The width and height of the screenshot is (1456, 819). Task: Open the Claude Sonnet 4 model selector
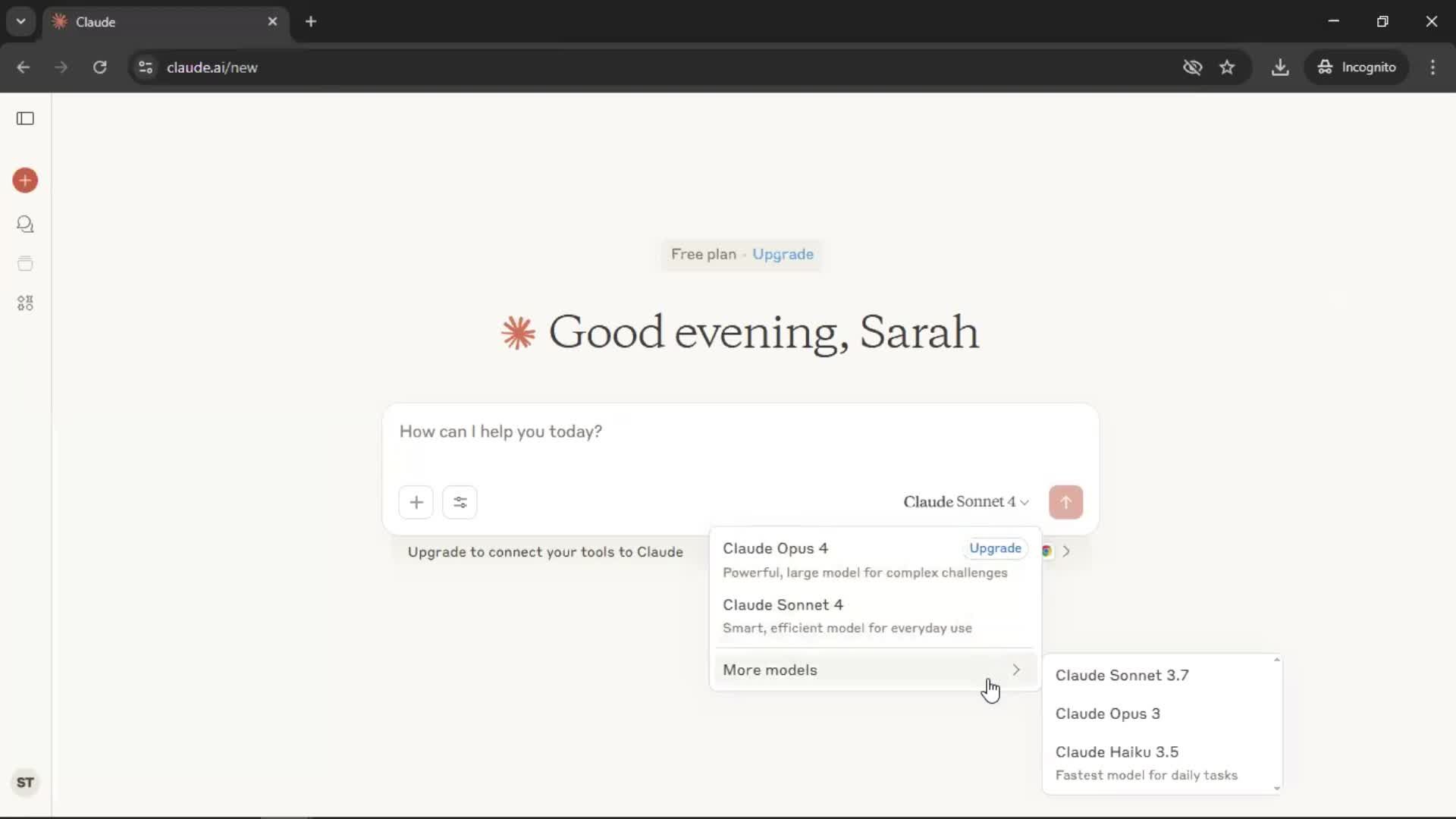tap(966, 502)
